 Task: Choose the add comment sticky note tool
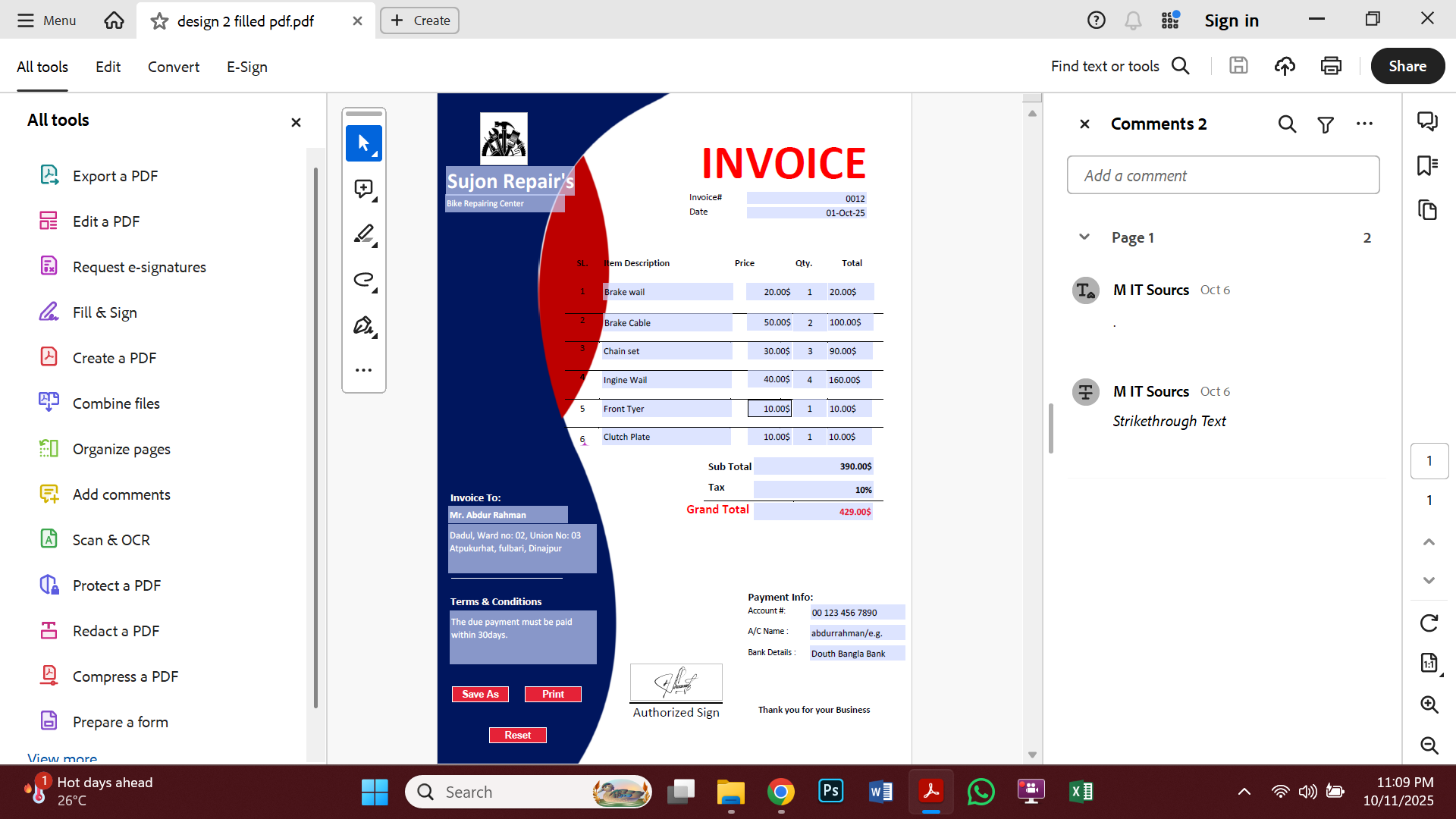[x=363, y=188]
